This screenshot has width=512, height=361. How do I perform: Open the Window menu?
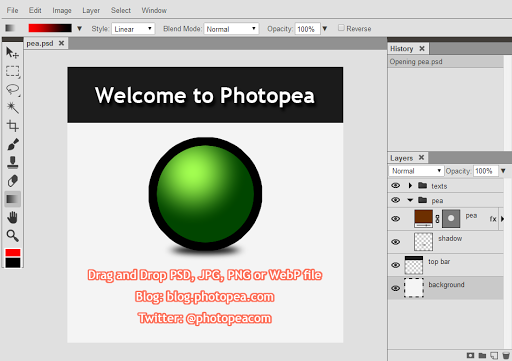click(154, 10)
